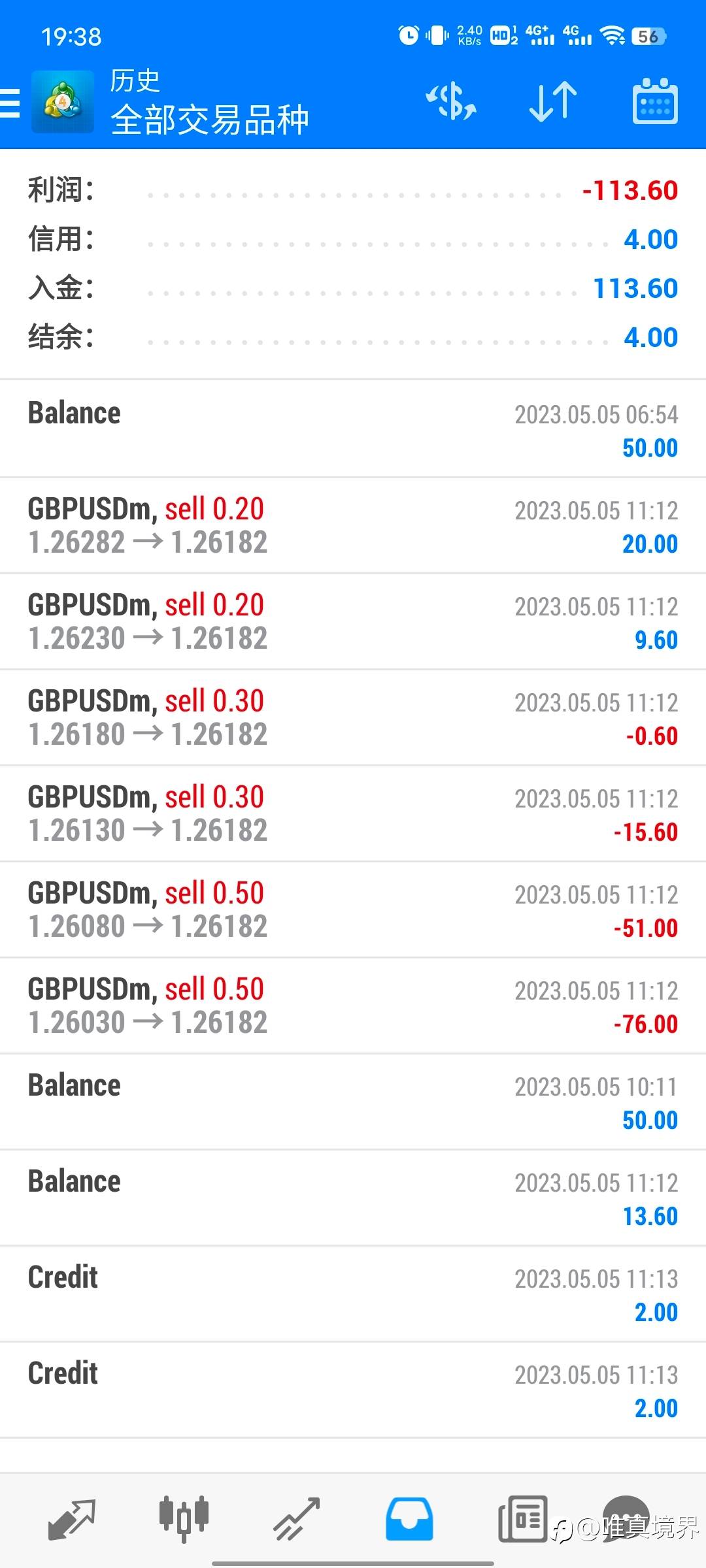Screen dimensions: 706x1568
Task: Open the Balance entry dated 06:54
Action: [x=353, y=429]
